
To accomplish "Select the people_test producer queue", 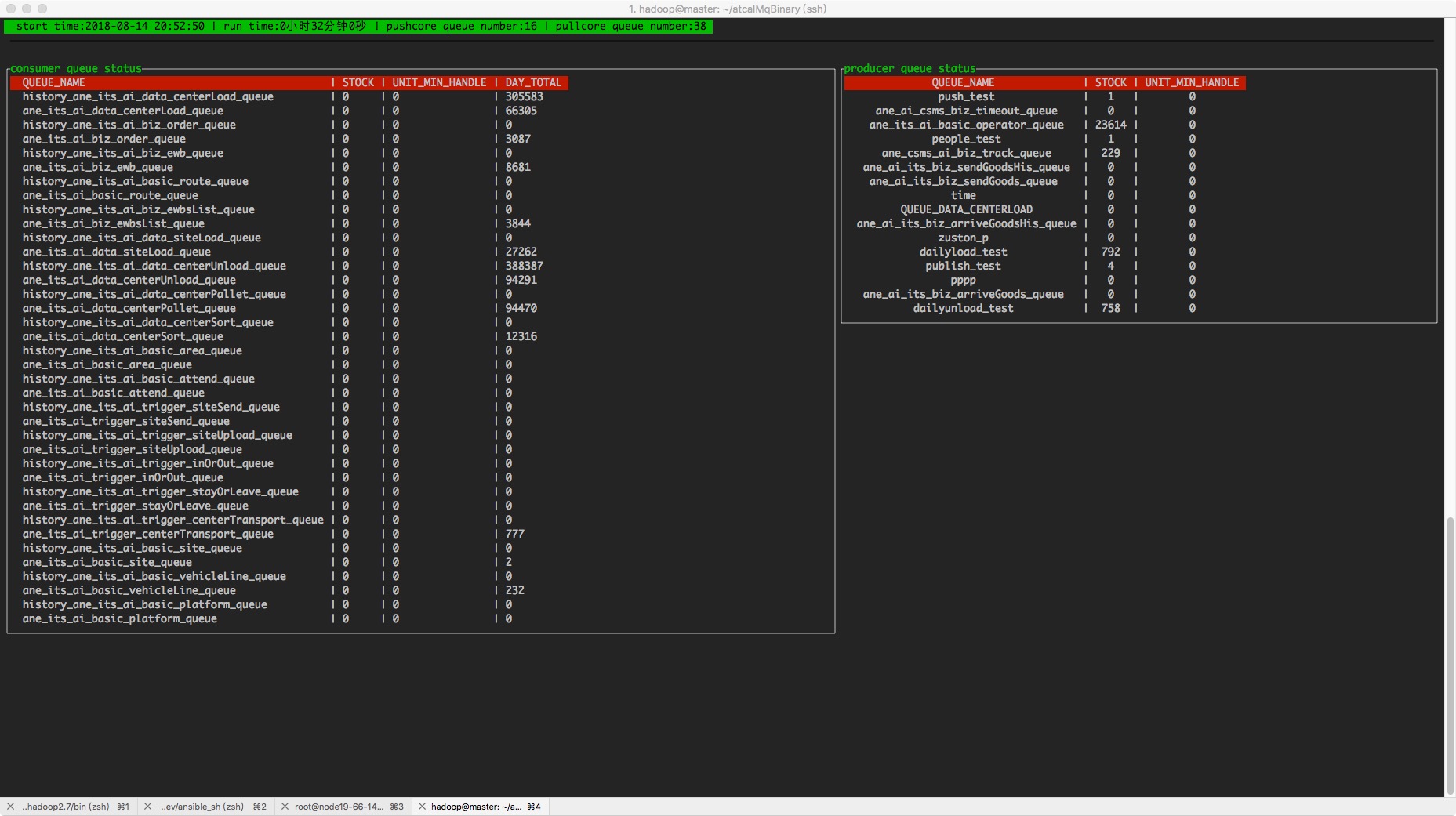I will 966,139.
